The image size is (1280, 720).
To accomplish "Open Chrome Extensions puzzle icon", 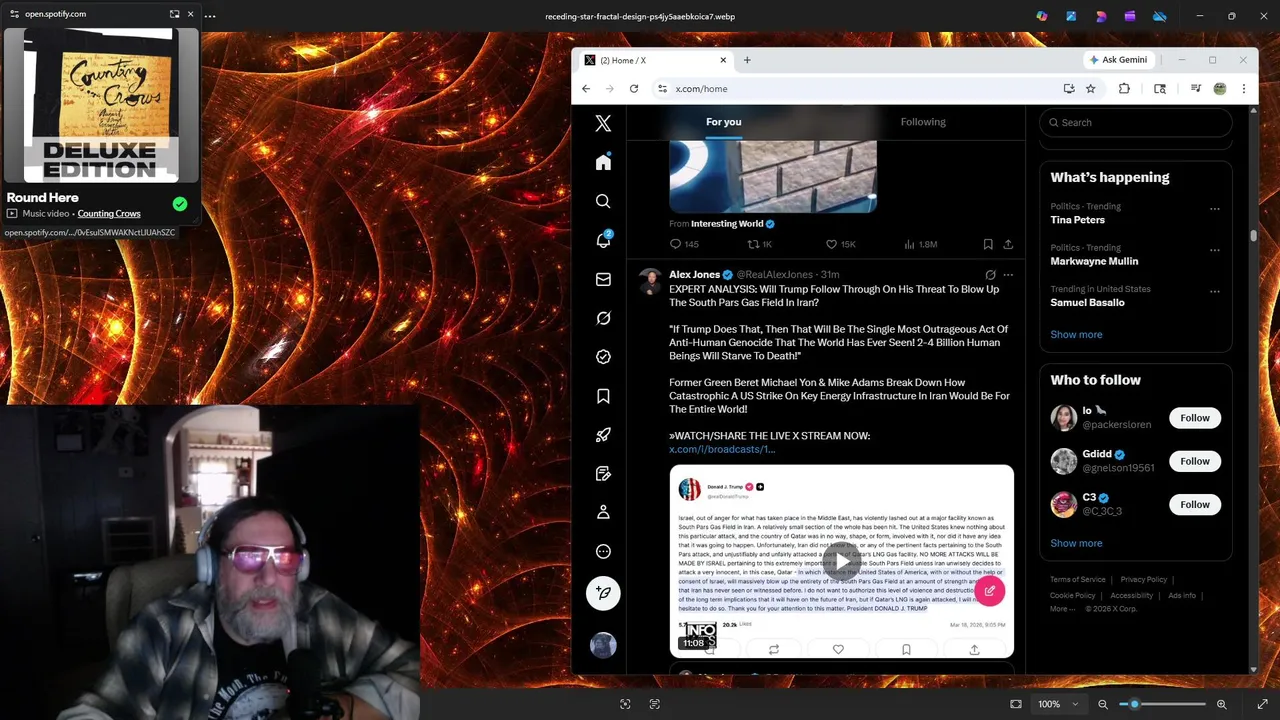I will pos(1124,89).
